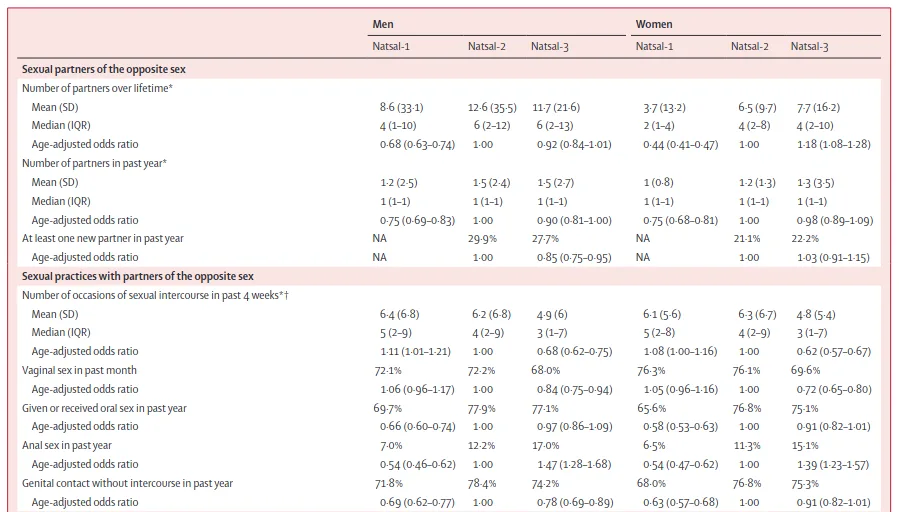Click the percentage "27·7%"

(x=545, y=239)
